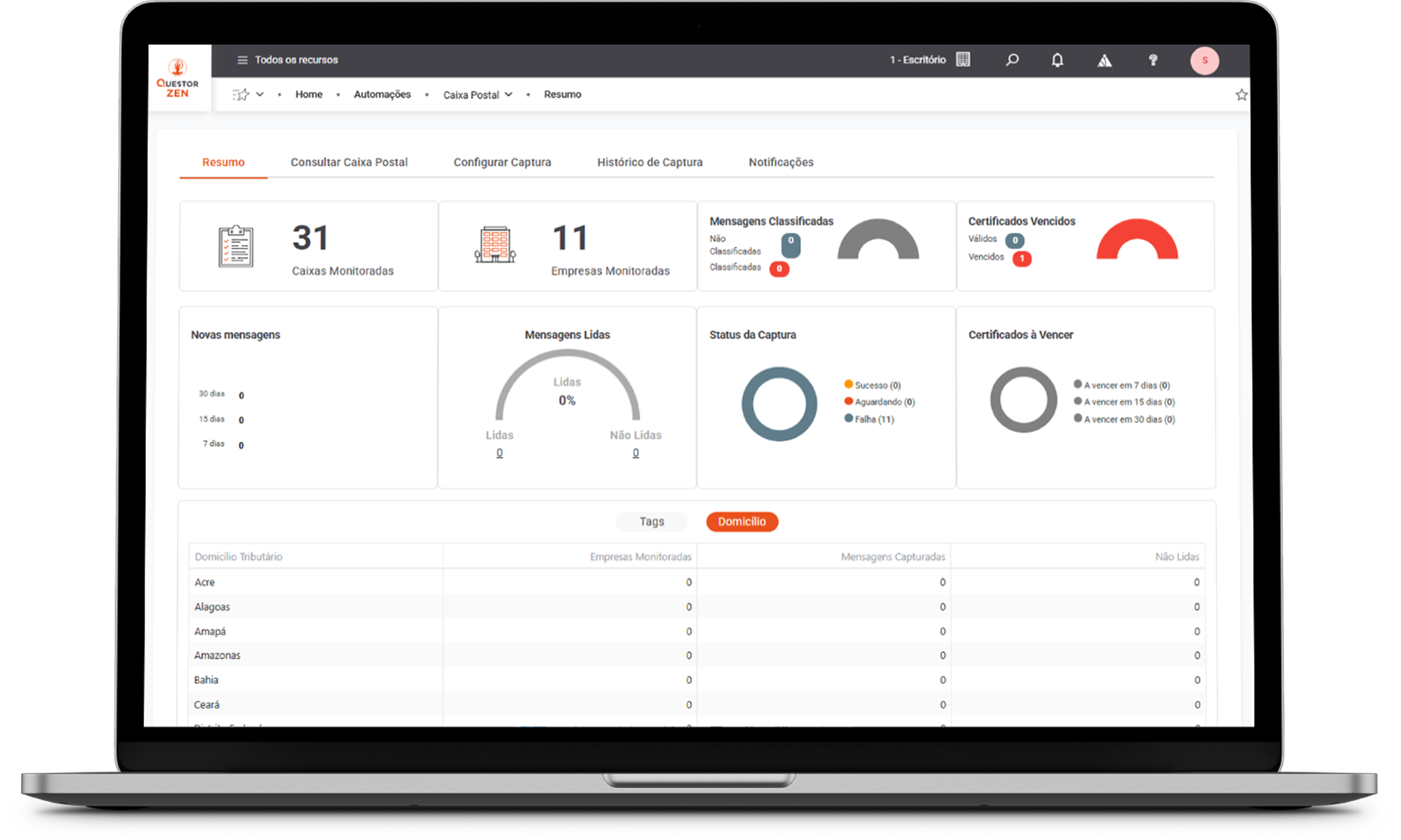Viewport: 1401px width, 840px height.
Task: Toggle Falha series in Status da Captura legend
Action: point(874,419)
